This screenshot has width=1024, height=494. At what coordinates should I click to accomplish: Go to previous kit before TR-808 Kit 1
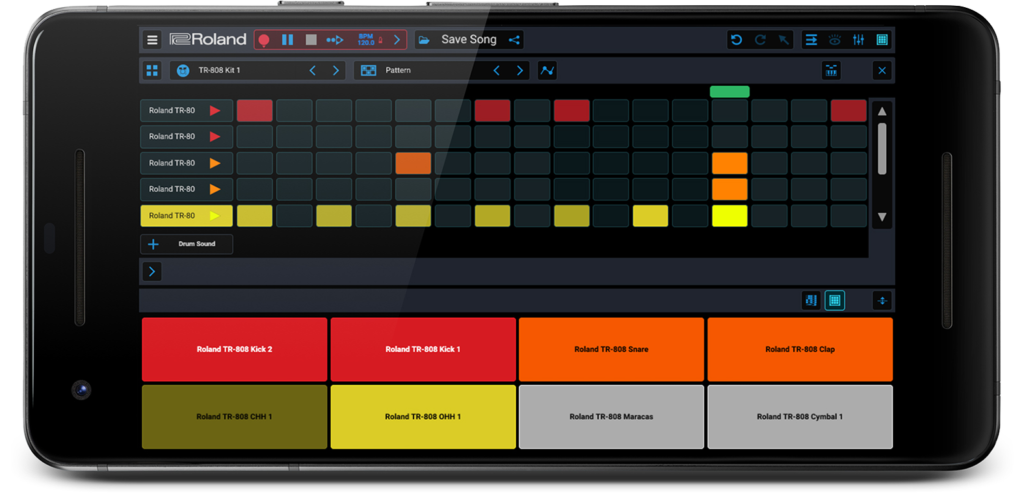tap(312, 71)
